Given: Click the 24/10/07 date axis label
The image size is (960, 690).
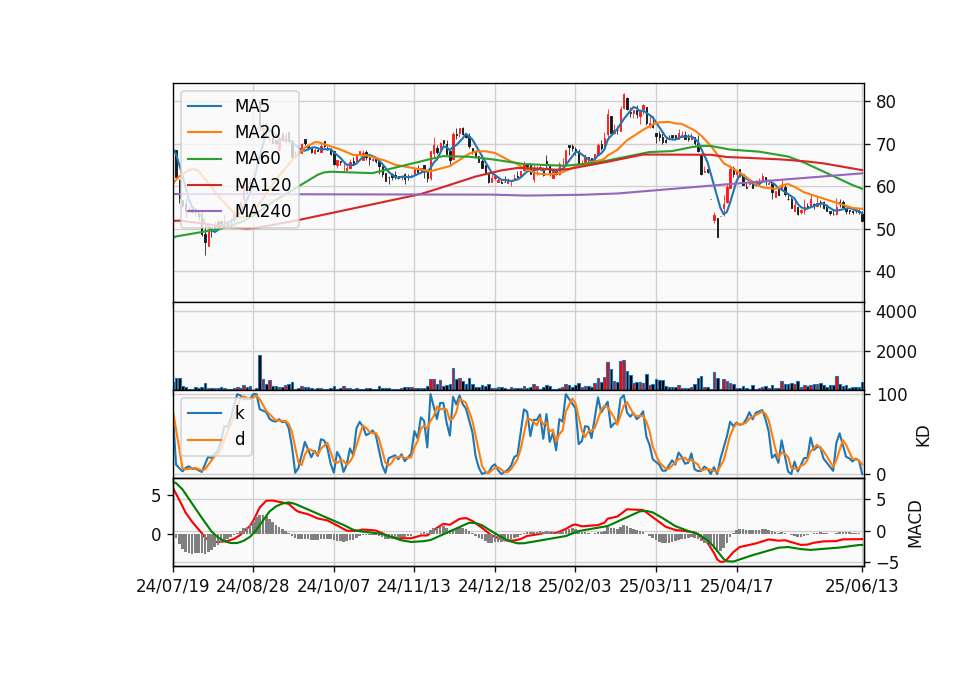Looking at the screenshot, I should click(x=334, y=587).
